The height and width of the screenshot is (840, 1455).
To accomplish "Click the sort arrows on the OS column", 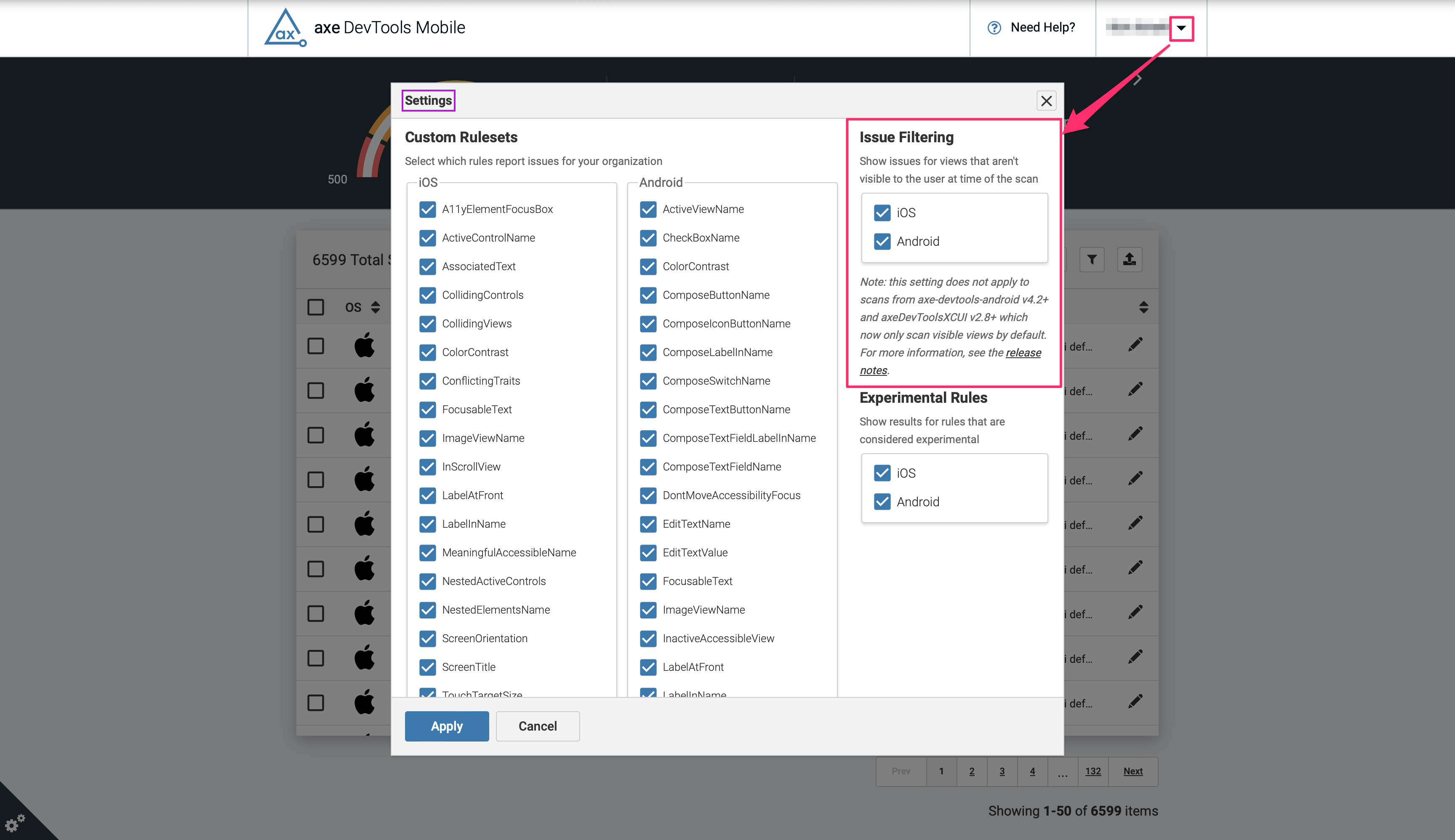I will [375, 307].
